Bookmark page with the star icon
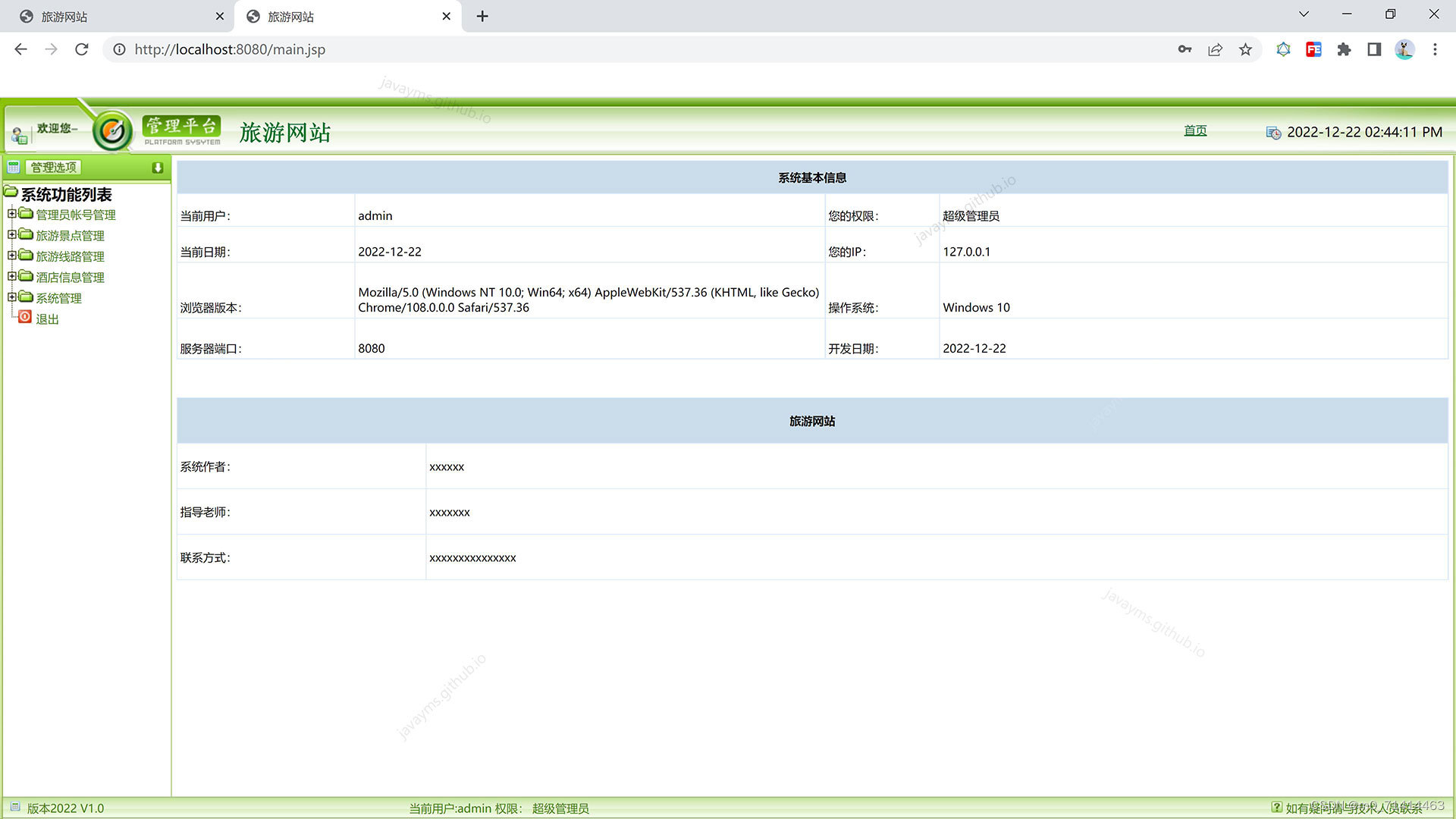This screenshot has width=1456, height=819. pos(1245,49)
